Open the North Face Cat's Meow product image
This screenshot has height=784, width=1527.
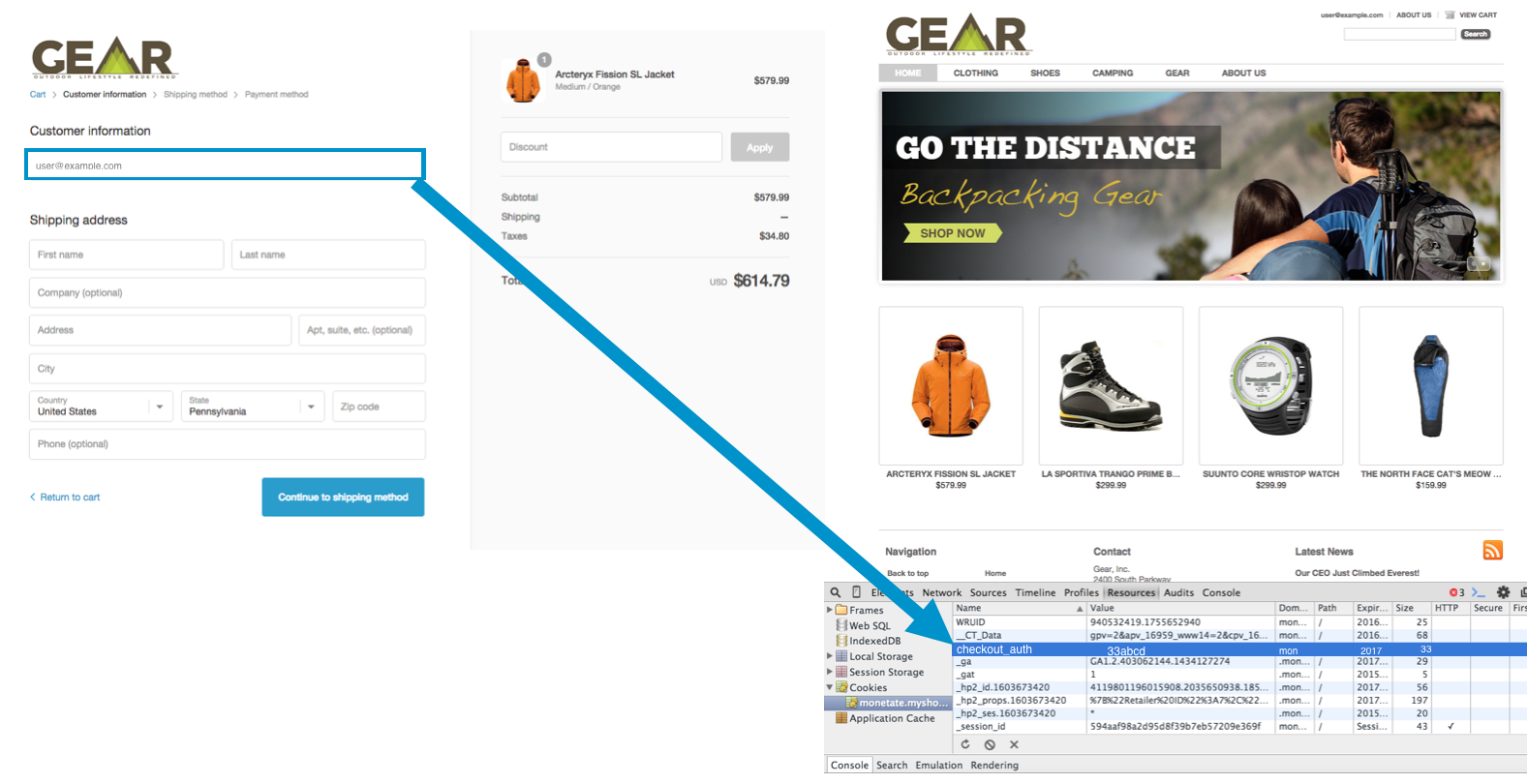point(1431,386)
